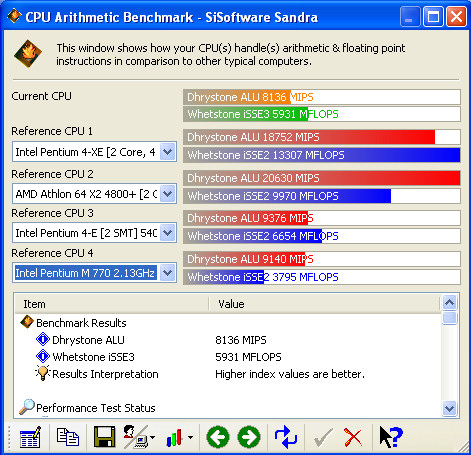471x455 pixels.
Task: Cancel using the red X toolbar icon
Action: click(x=353, y=437)
